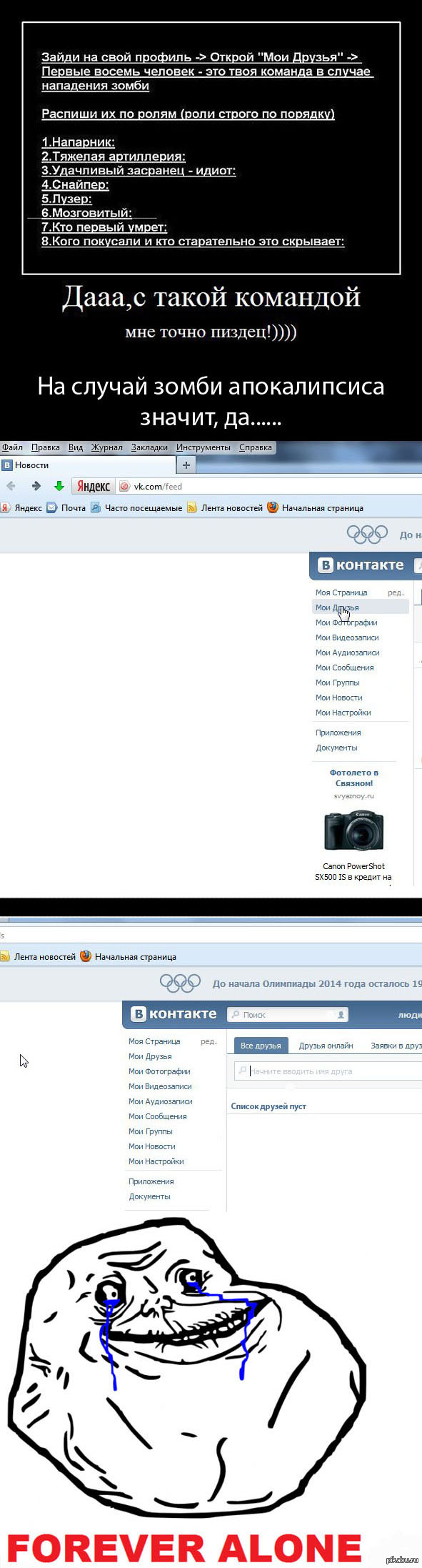The image size is (422, 1568).
Task: Open the Почта bookmark envelope icon
Action: pyautogui.click(x=51, y=507)
